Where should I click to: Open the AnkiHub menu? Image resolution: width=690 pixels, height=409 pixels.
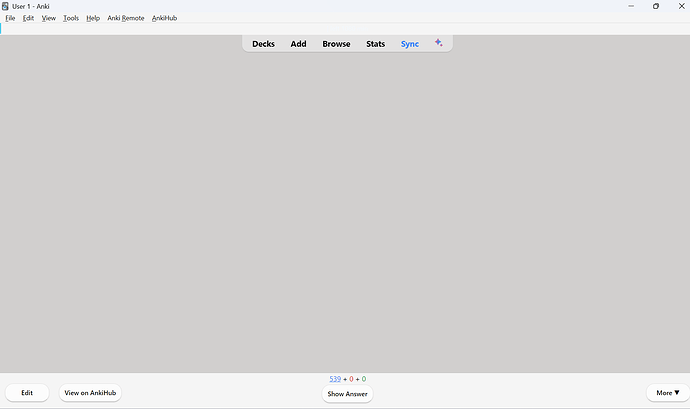click(x=164, y=18)
